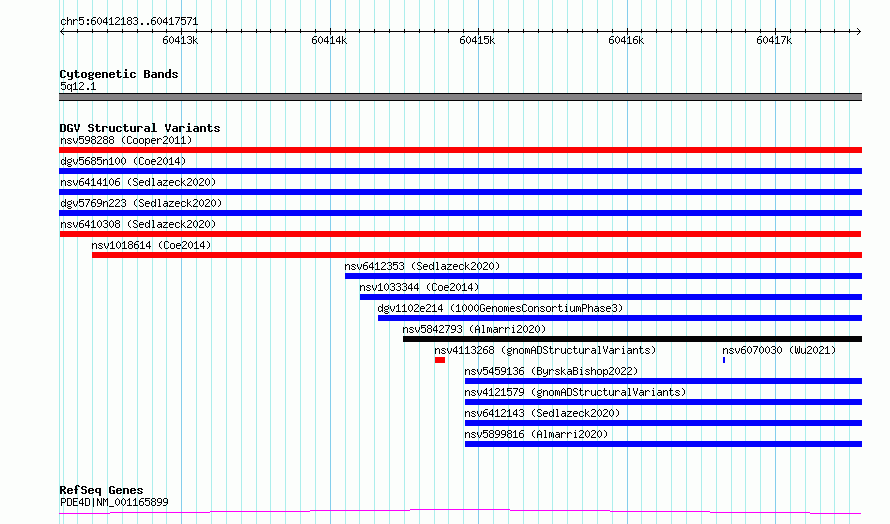Click the blue bar under nsv6412353
Viewport: 890px width, 524px height.
coord(603,276)
